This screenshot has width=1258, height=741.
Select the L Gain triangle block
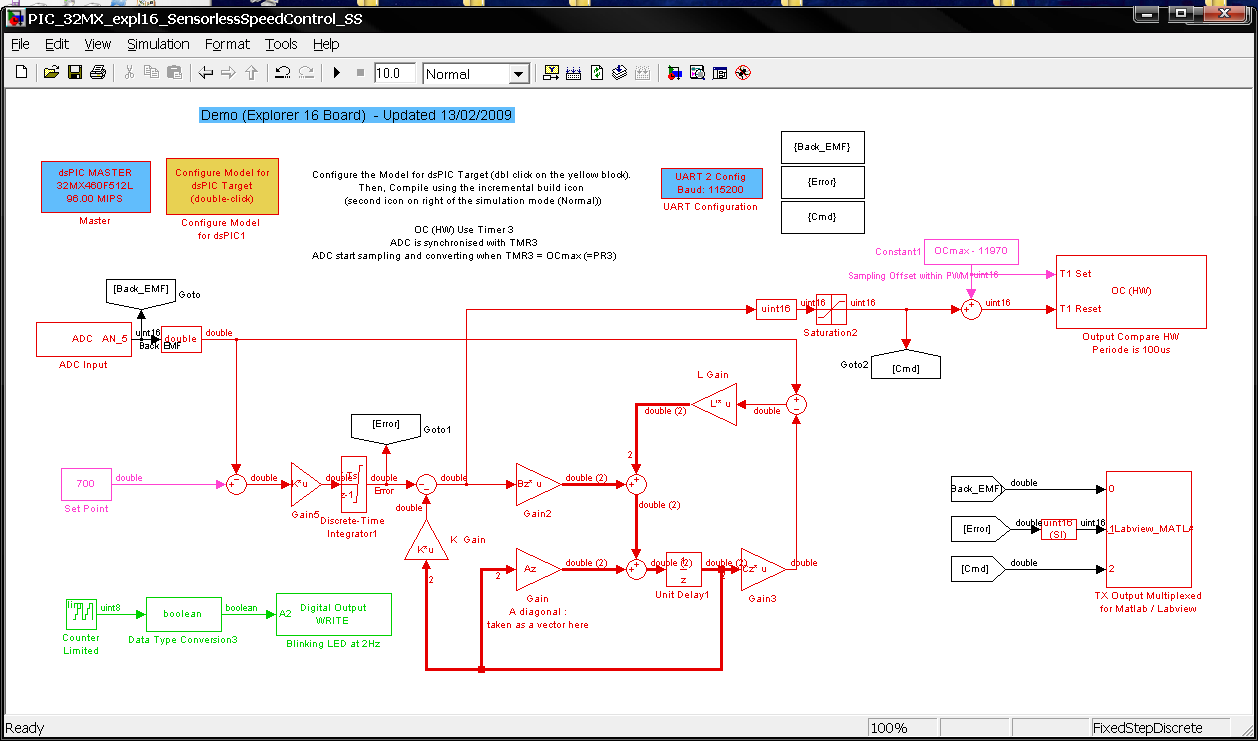click(716, 404)
